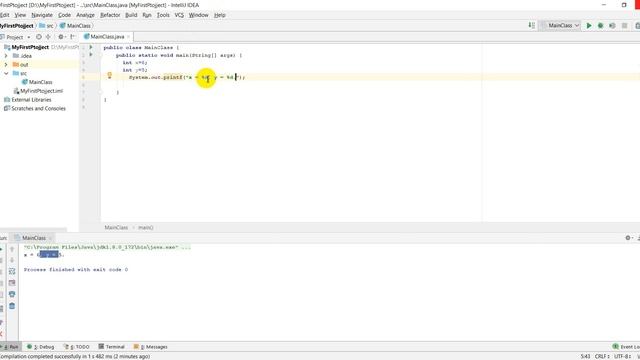Viewport: 640px width, 360px height.
Task: Collapse all with the Project panel toolbar icon
Action: [x=48, y=37]
